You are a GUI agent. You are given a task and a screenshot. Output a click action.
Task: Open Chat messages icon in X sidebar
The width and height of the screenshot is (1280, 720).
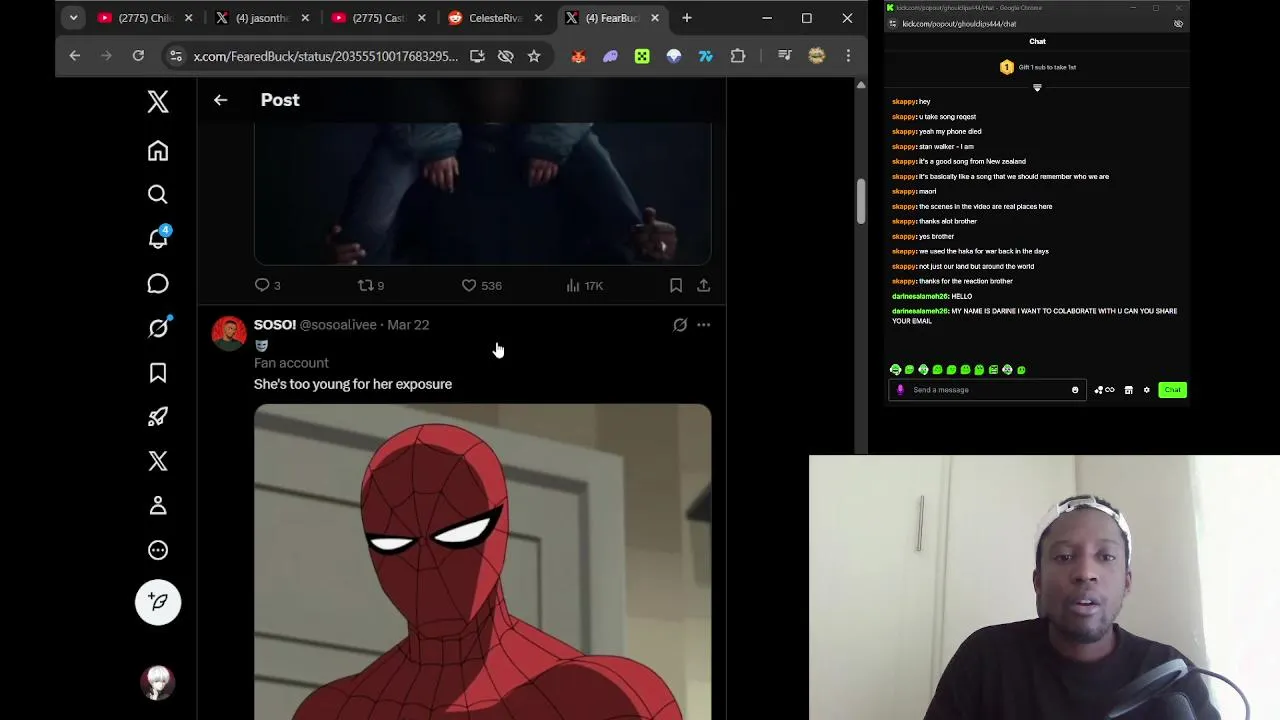click(158, 284)
